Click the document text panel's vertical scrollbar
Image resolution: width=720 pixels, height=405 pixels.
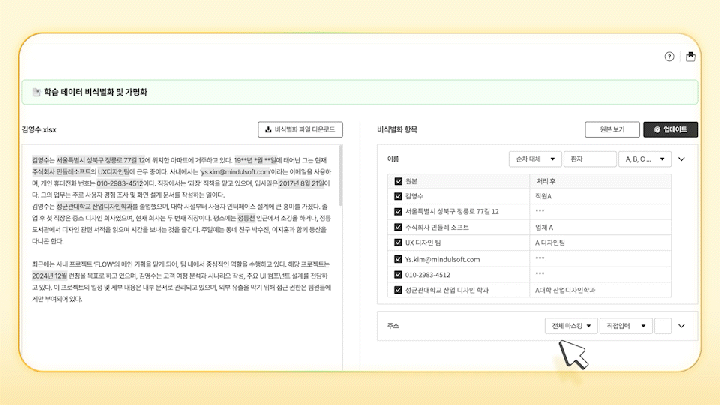coord(340,176)
